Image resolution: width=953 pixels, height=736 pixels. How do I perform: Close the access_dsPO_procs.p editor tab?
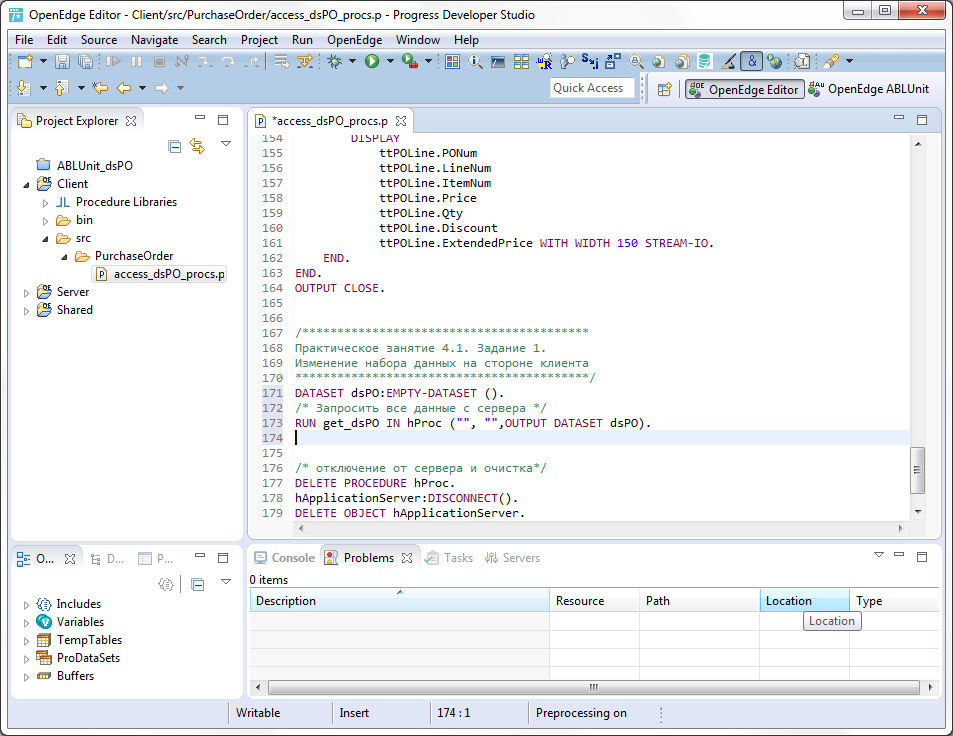pos(401,121)
